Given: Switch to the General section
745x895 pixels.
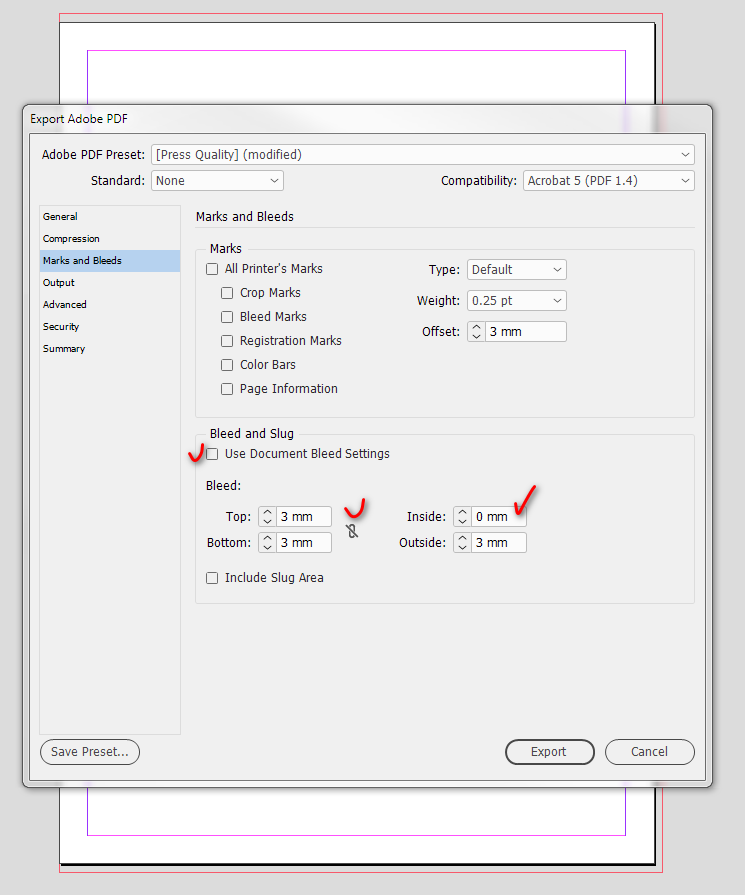Looking at the screenshot, I should (110, 217).
